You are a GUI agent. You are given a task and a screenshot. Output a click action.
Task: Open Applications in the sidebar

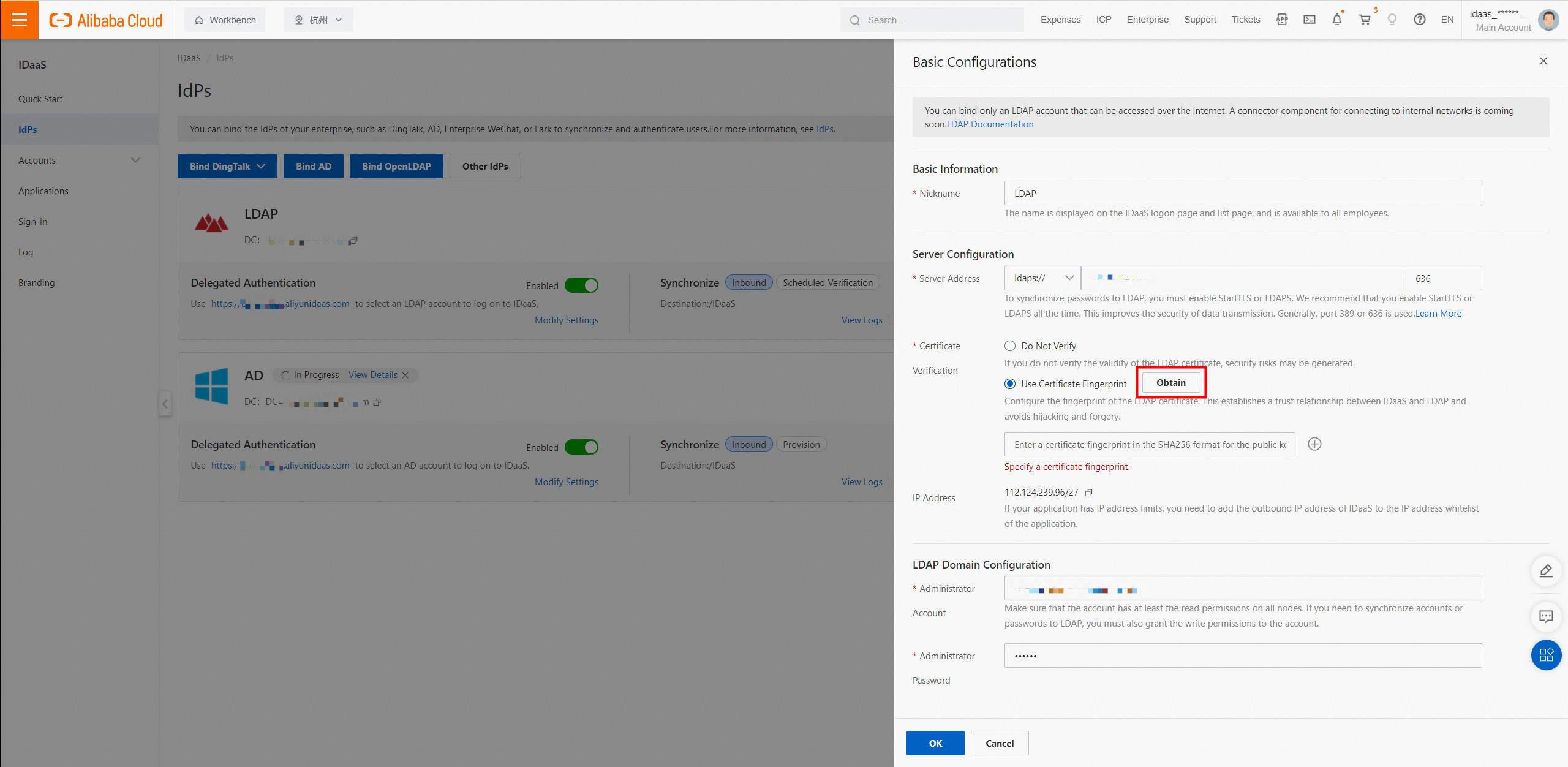pyautogui.click(x=43, y=191)
